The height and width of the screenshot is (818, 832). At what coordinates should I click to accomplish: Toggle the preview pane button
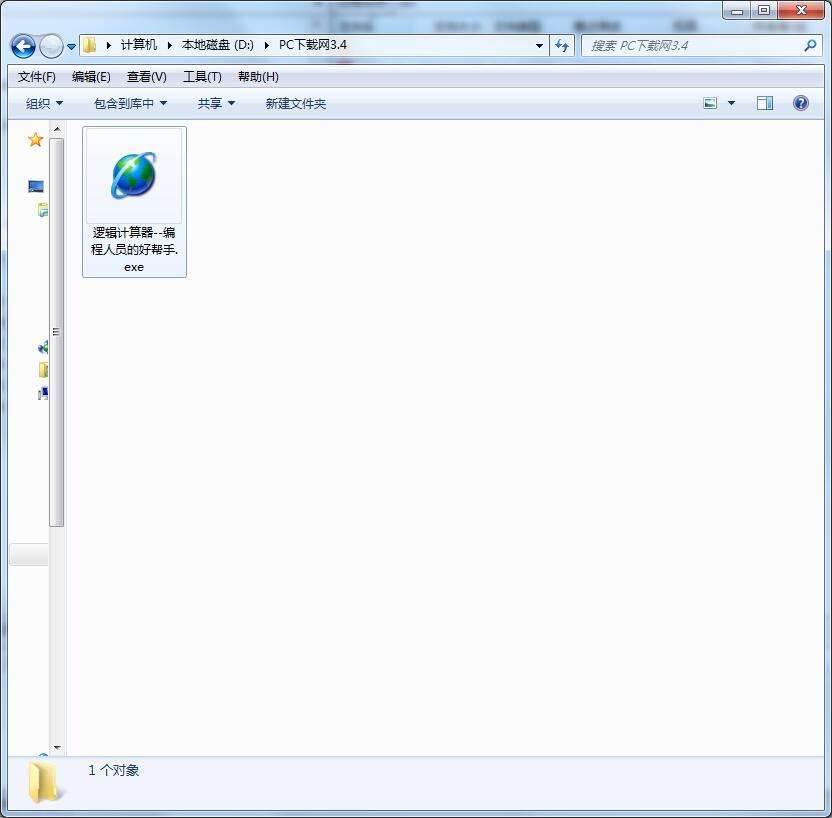tap(765, 103)
